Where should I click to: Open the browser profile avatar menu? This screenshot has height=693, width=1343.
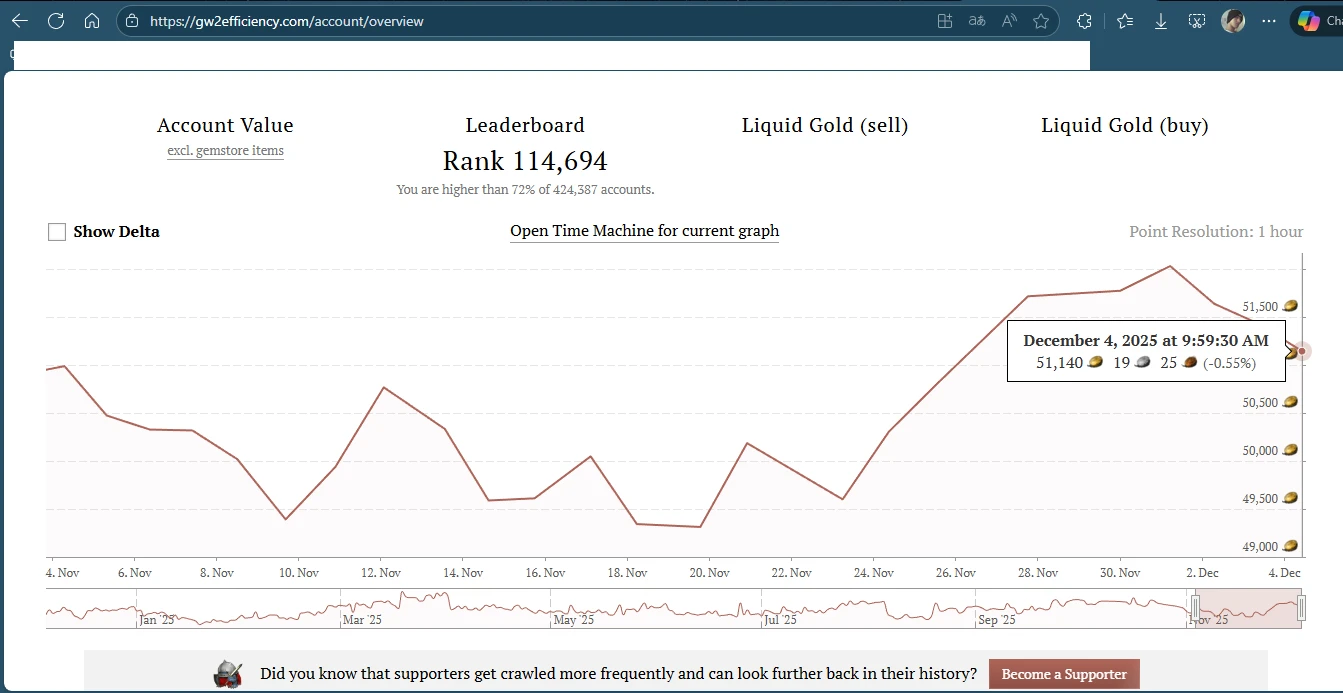pyautogui.click(x=1233, y=21)
